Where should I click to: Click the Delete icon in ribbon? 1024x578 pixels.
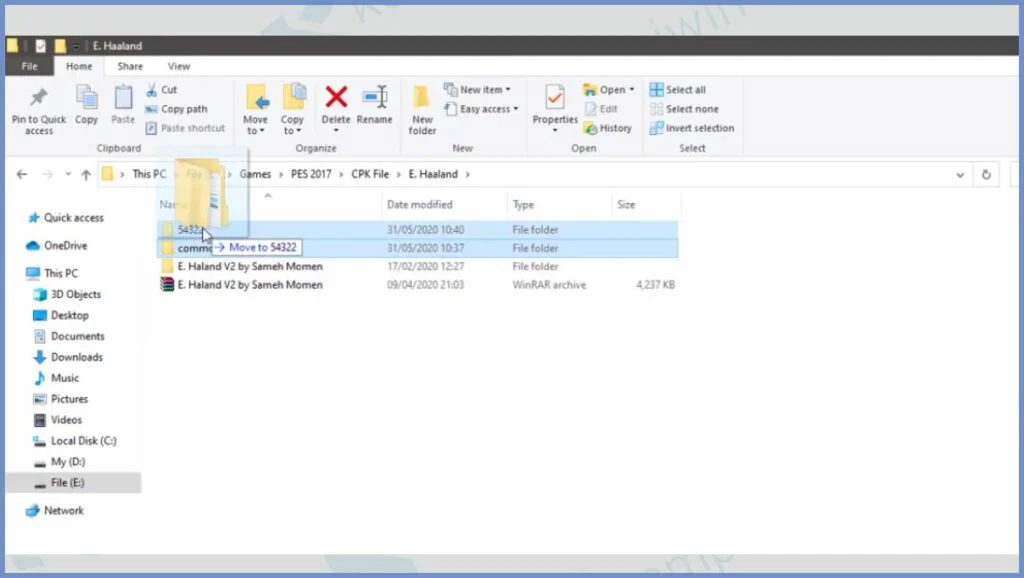click(x=336, y=99)
